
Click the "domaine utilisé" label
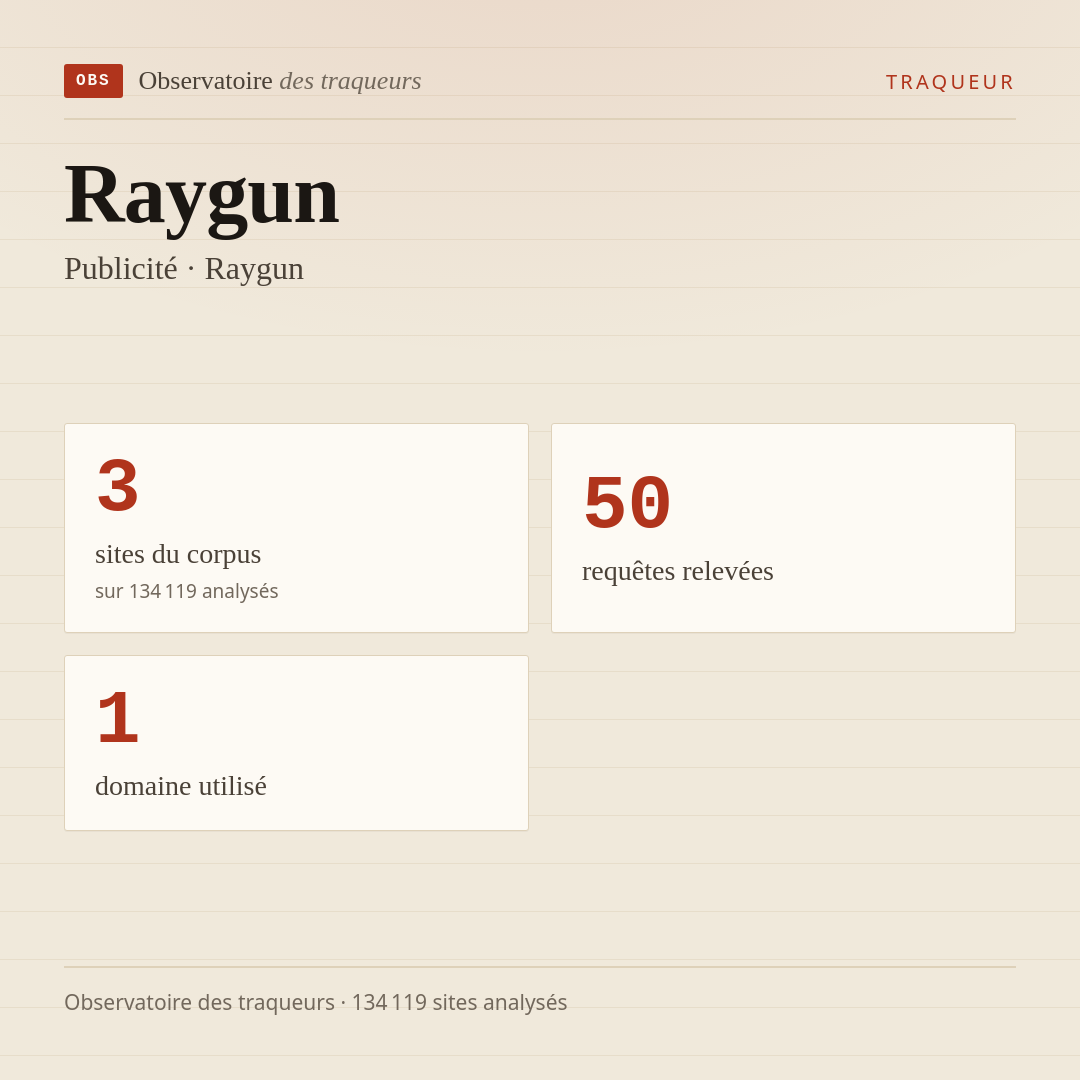(180, 786)
